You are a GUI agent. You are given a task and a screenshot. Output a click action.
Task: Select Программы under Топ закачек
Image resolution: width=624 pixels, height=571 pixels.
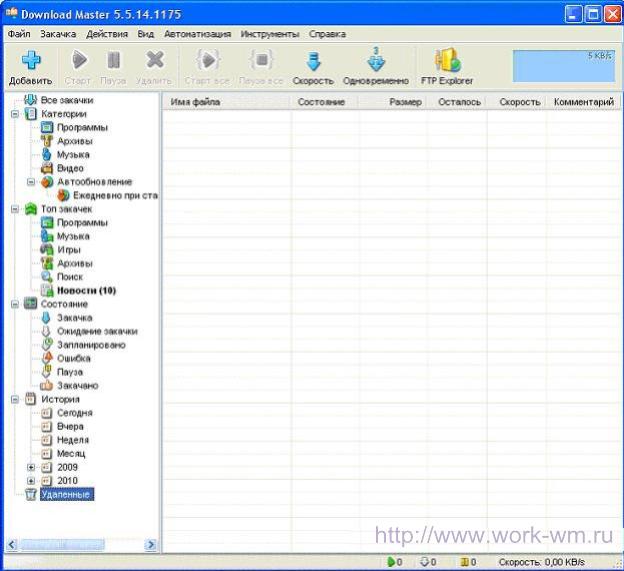point(82,222)
